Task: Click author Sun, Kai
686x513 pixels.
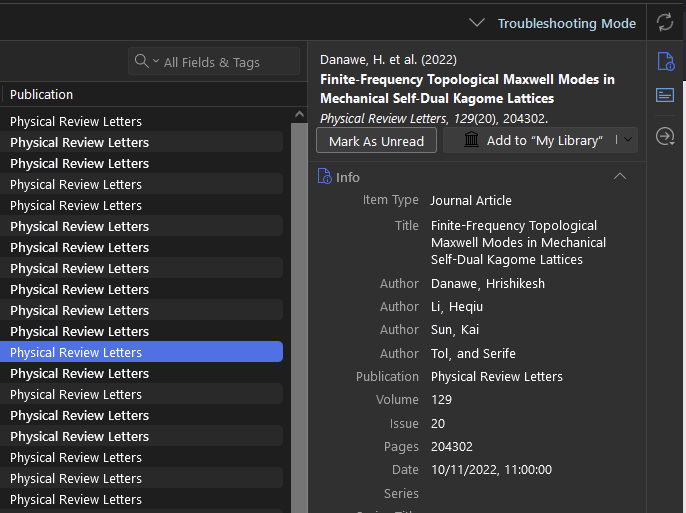Action: [455, 329]
